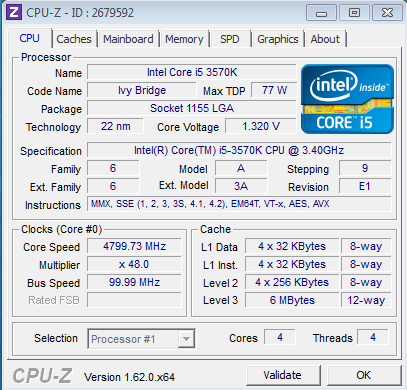This screenshot has height=390, width=407.
Task: Switch to the Caches tab
Action: [x=74, y=39]
